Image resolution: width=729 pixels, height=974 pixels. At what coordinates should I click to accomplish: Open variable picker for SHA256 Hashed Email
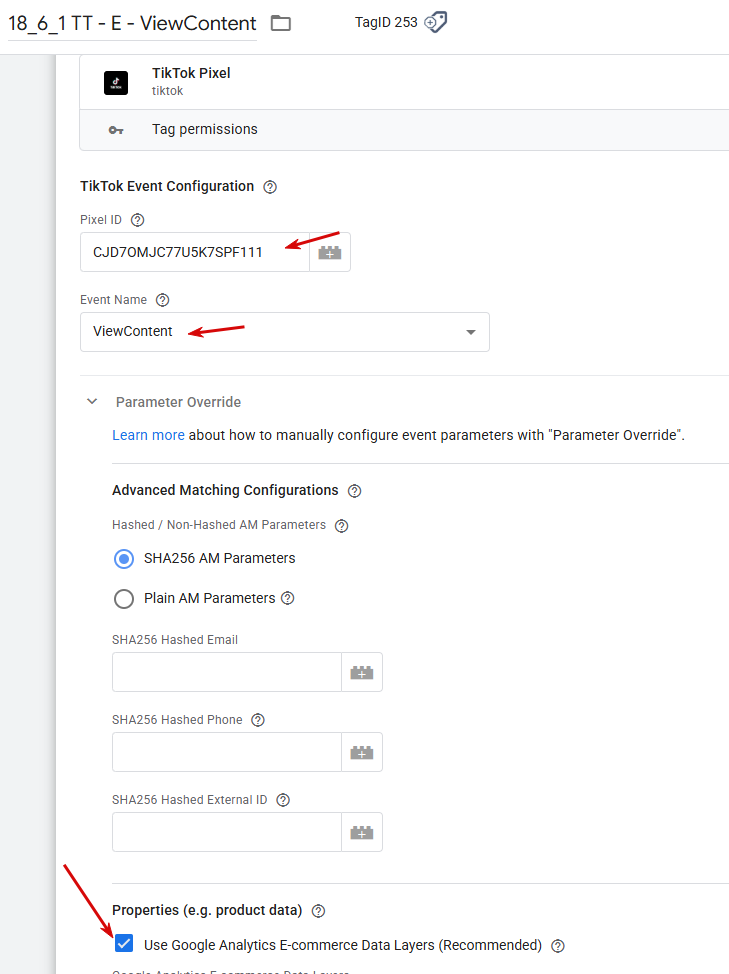pyautogui.click(x=362, y=673)
